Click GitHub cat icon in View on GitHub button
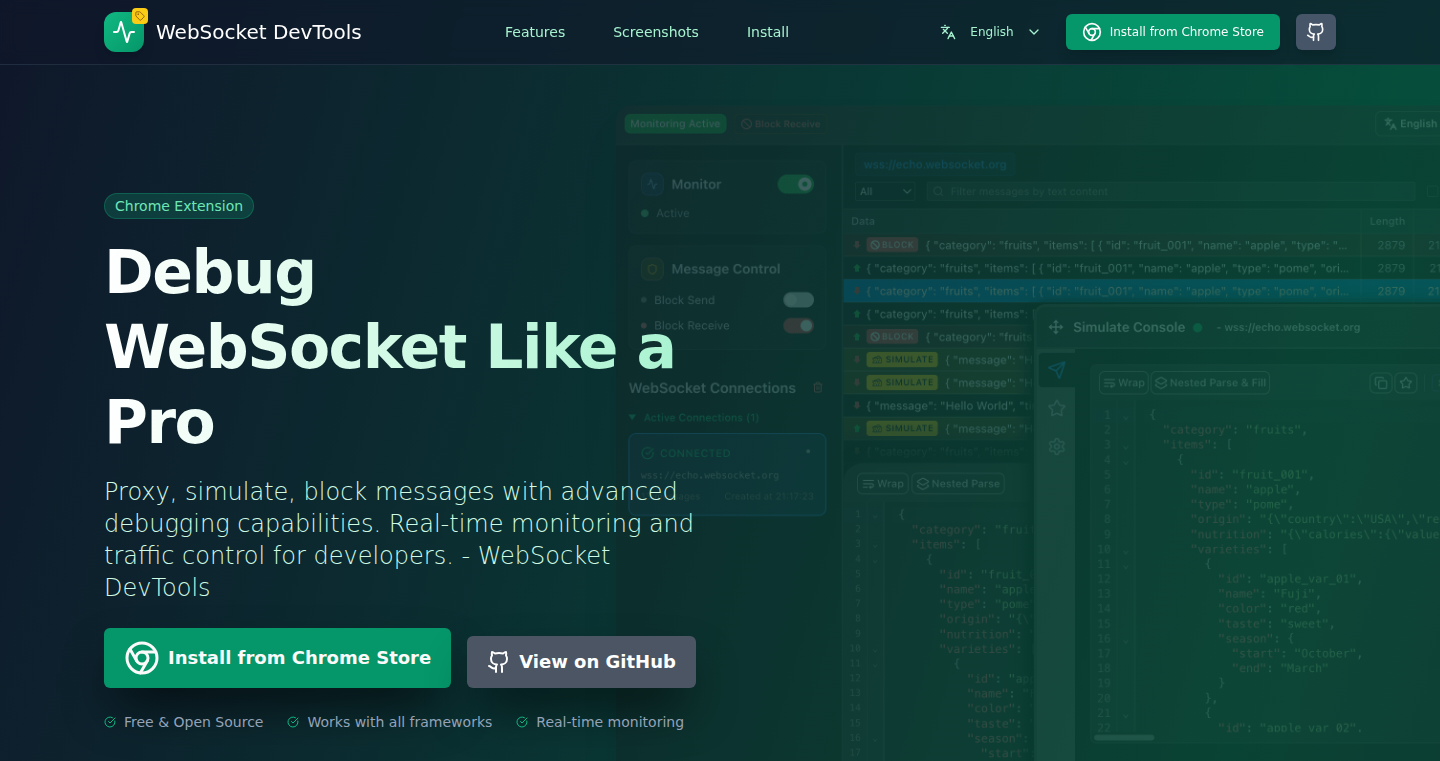This screenshot has height=761, width=1440. click(498, 662)
